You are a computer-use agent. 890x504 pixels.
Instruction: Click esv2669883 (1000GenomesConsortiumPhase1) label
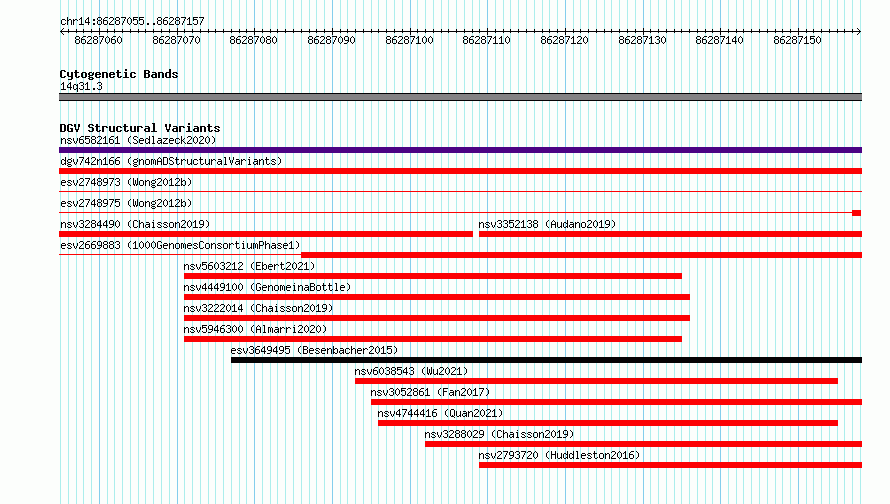(x=180, y=245)
